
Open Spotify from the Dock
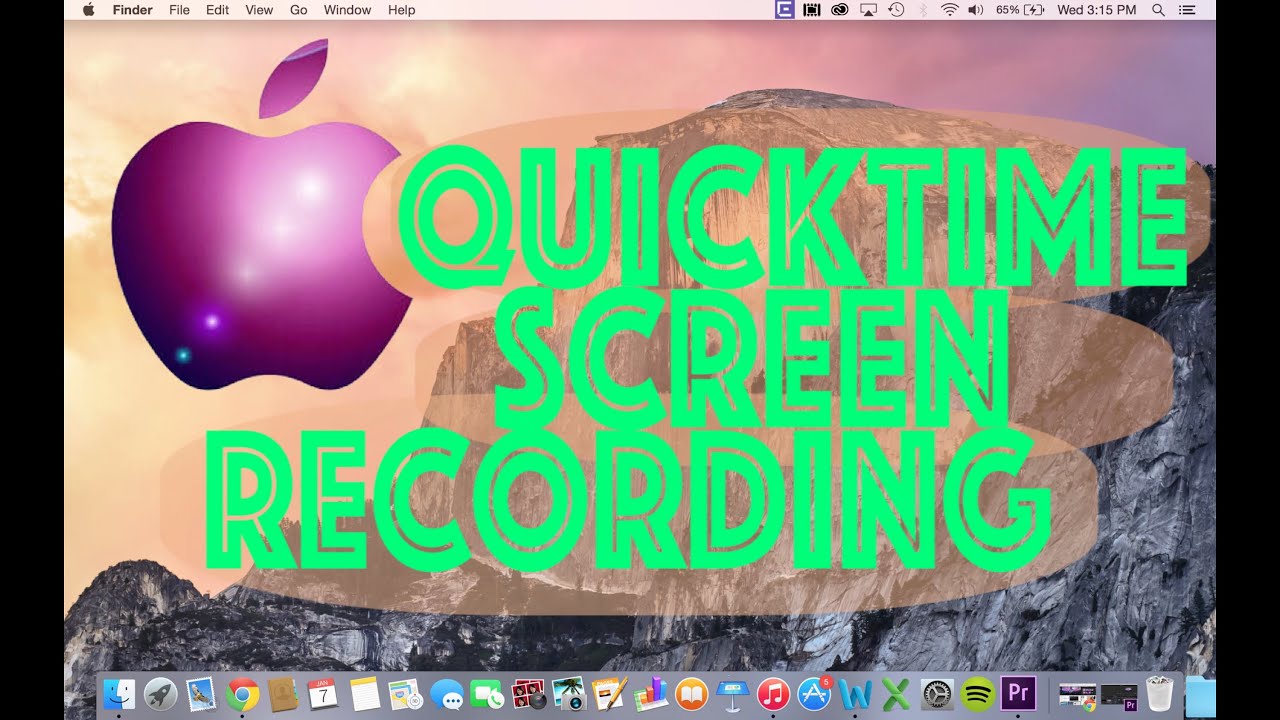pyautogui.click(x=977, y=693)
